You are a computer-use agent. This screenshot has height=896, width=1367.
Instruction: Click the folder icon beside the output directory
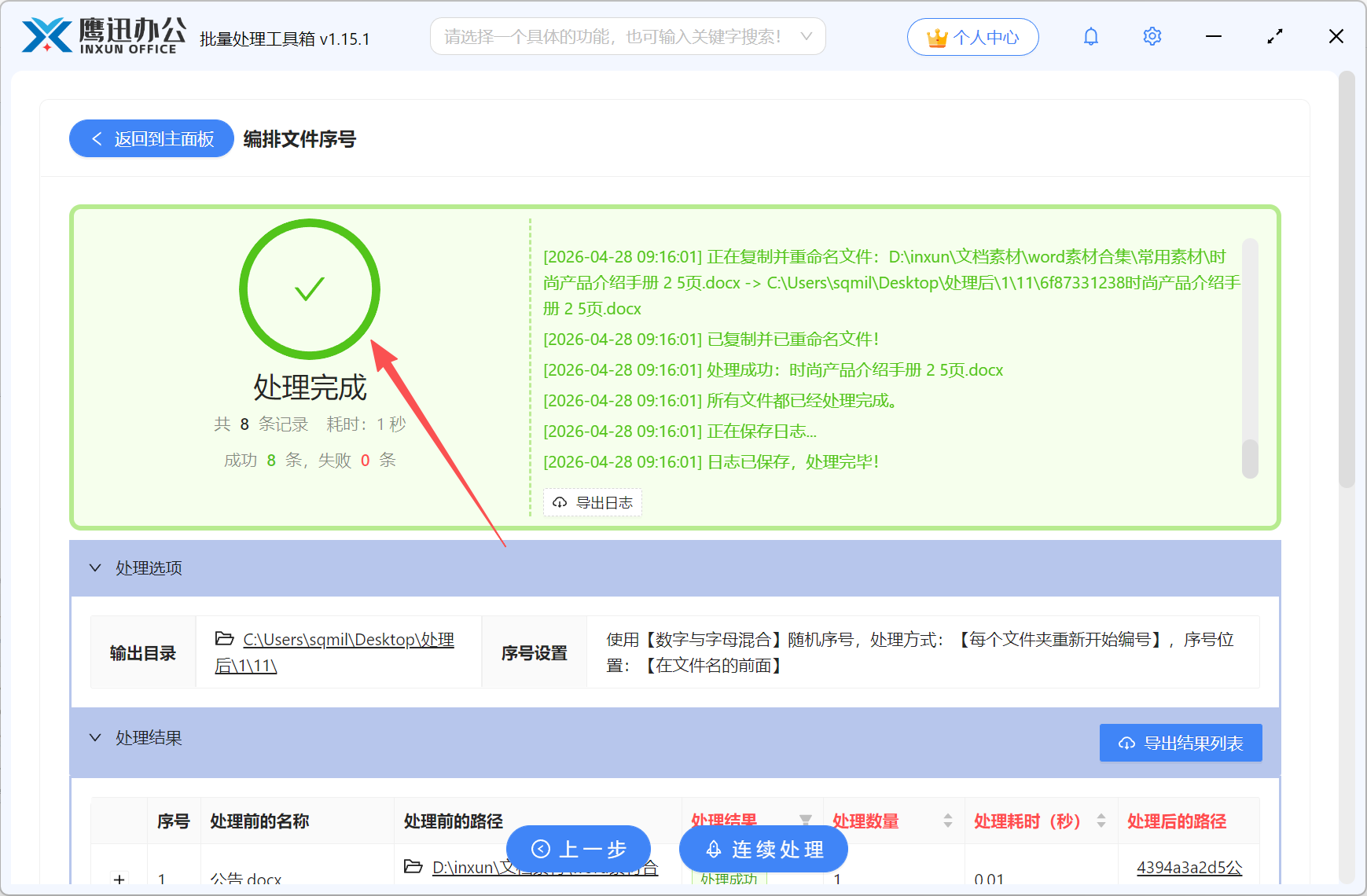point(226,639)
